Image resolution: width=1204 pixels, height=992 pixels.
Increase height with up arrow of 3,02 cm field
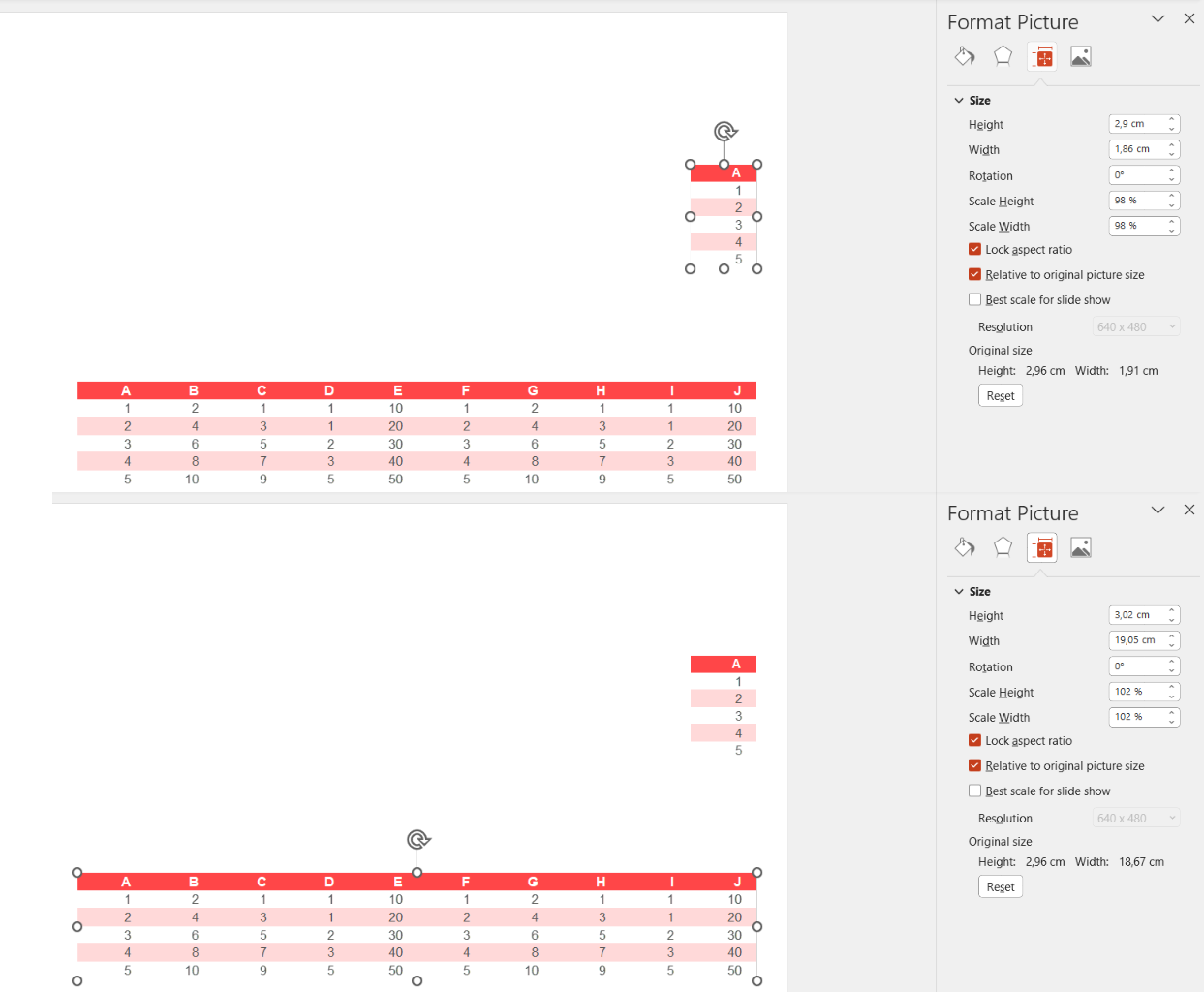[x=1172, y=610]
